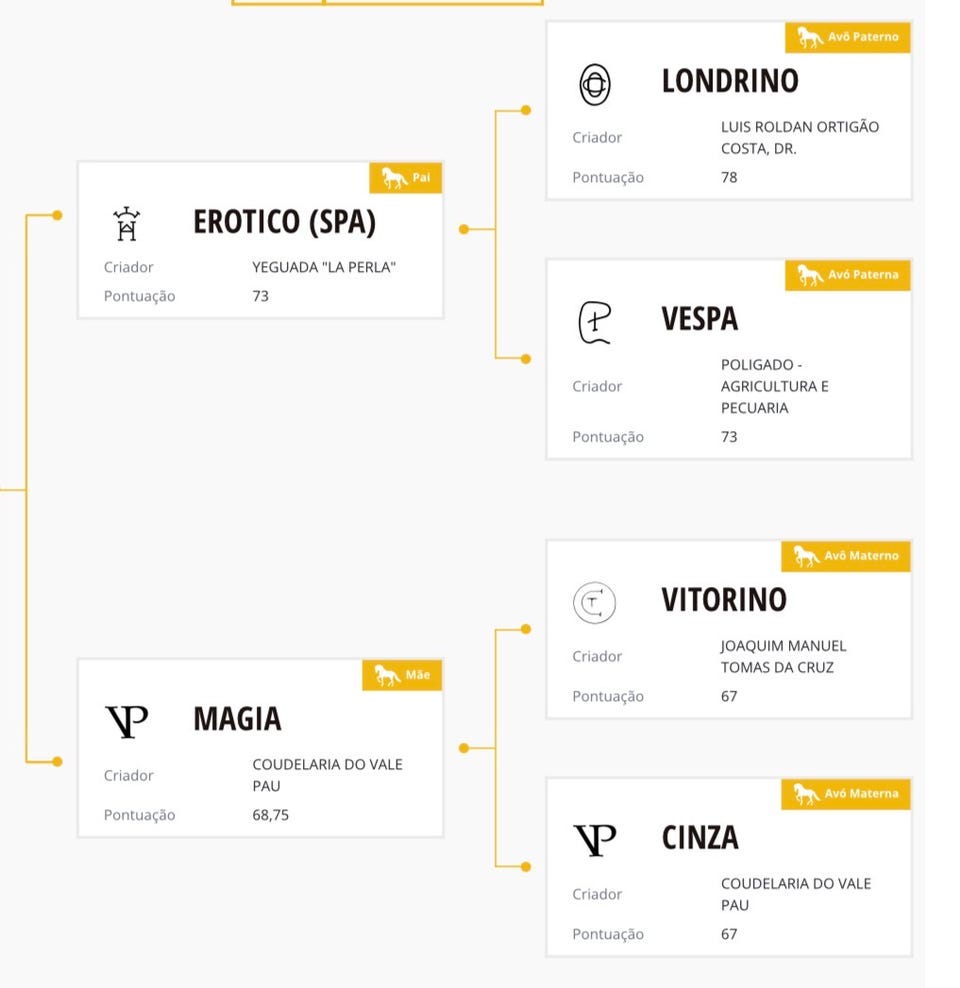Open the EROTICO (SPA) horse page

tap(284, 222)
